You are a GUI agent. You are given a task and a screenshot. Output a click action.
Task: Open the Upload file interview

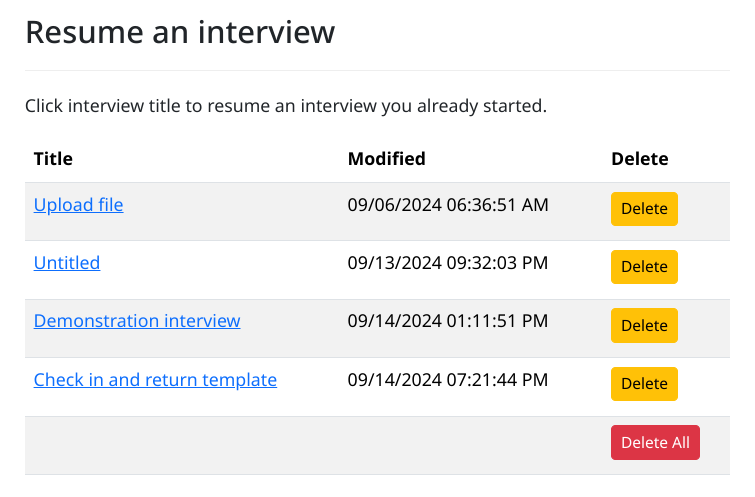tap(78, 205)
